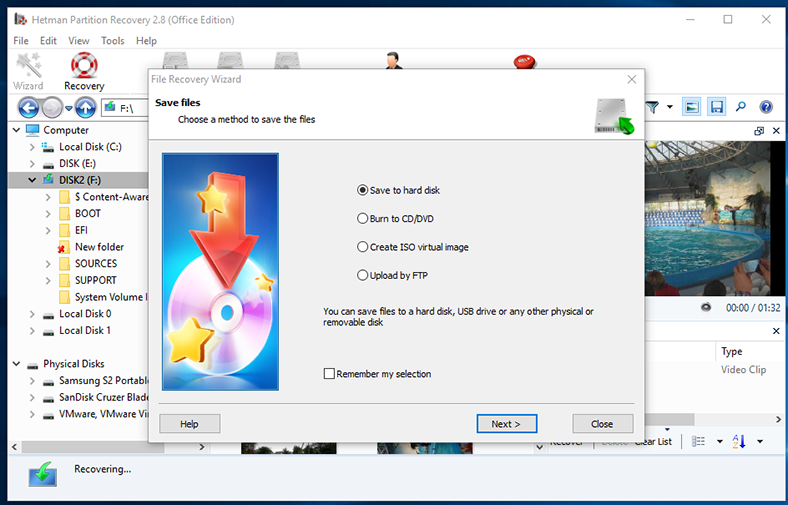Screen dimensions: 788x505
Task: Close the File Recovery Wizard dialog
Action: pos(632,79)
